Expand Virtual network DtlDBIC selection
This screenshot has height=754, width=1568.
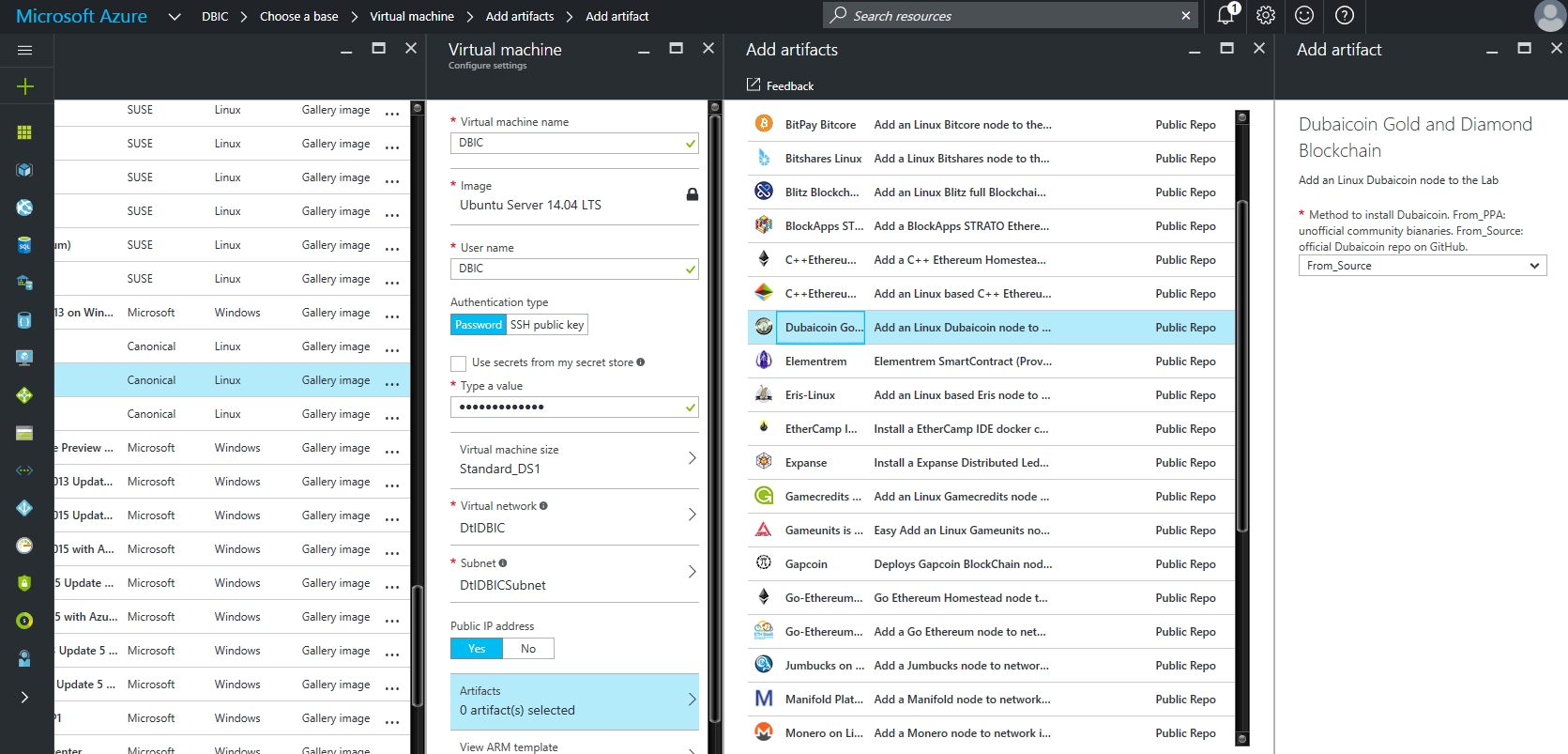(574, 516)
